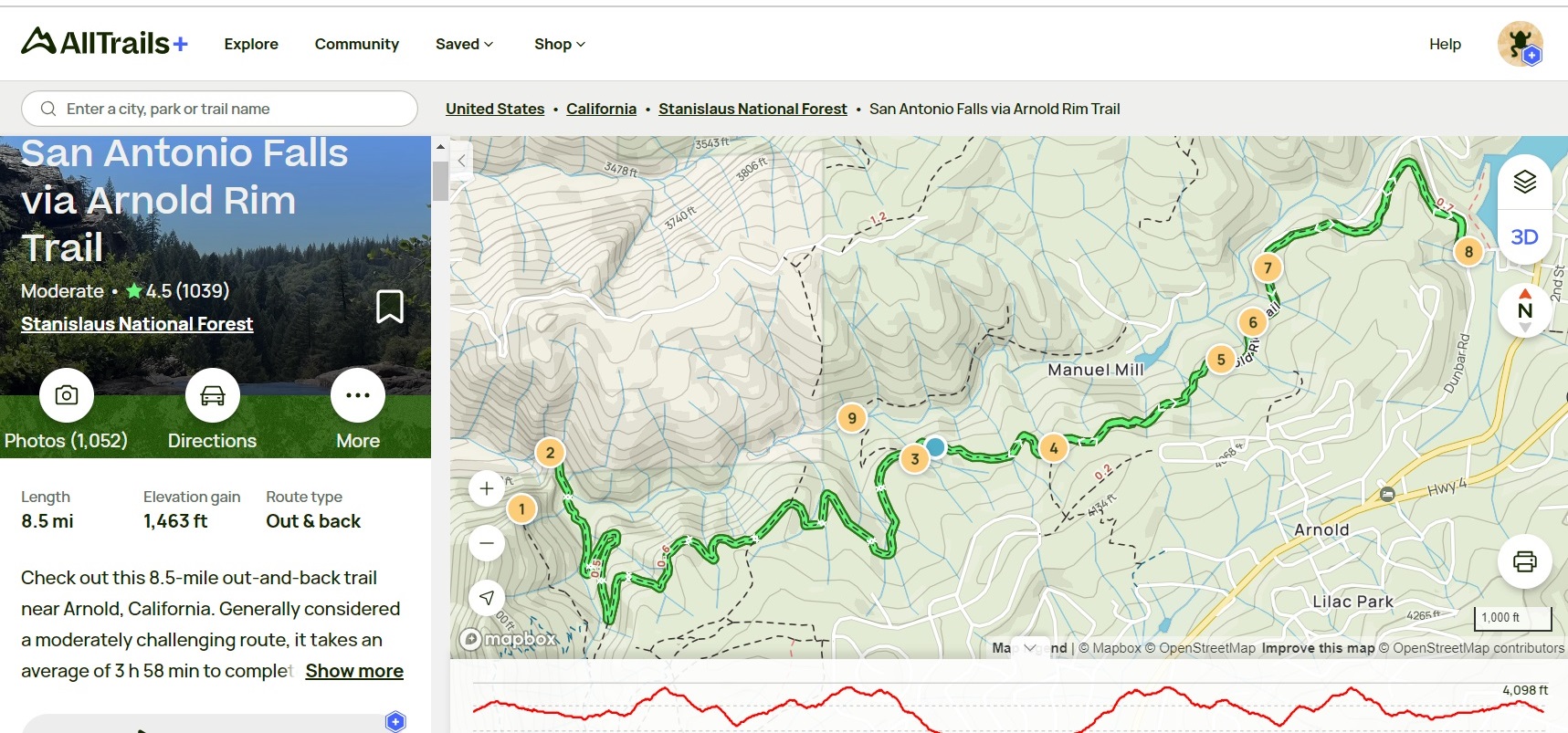Screen dimensions: 1568x733
Task: Click Show more in trail description
Action: (x=354, y=671)
